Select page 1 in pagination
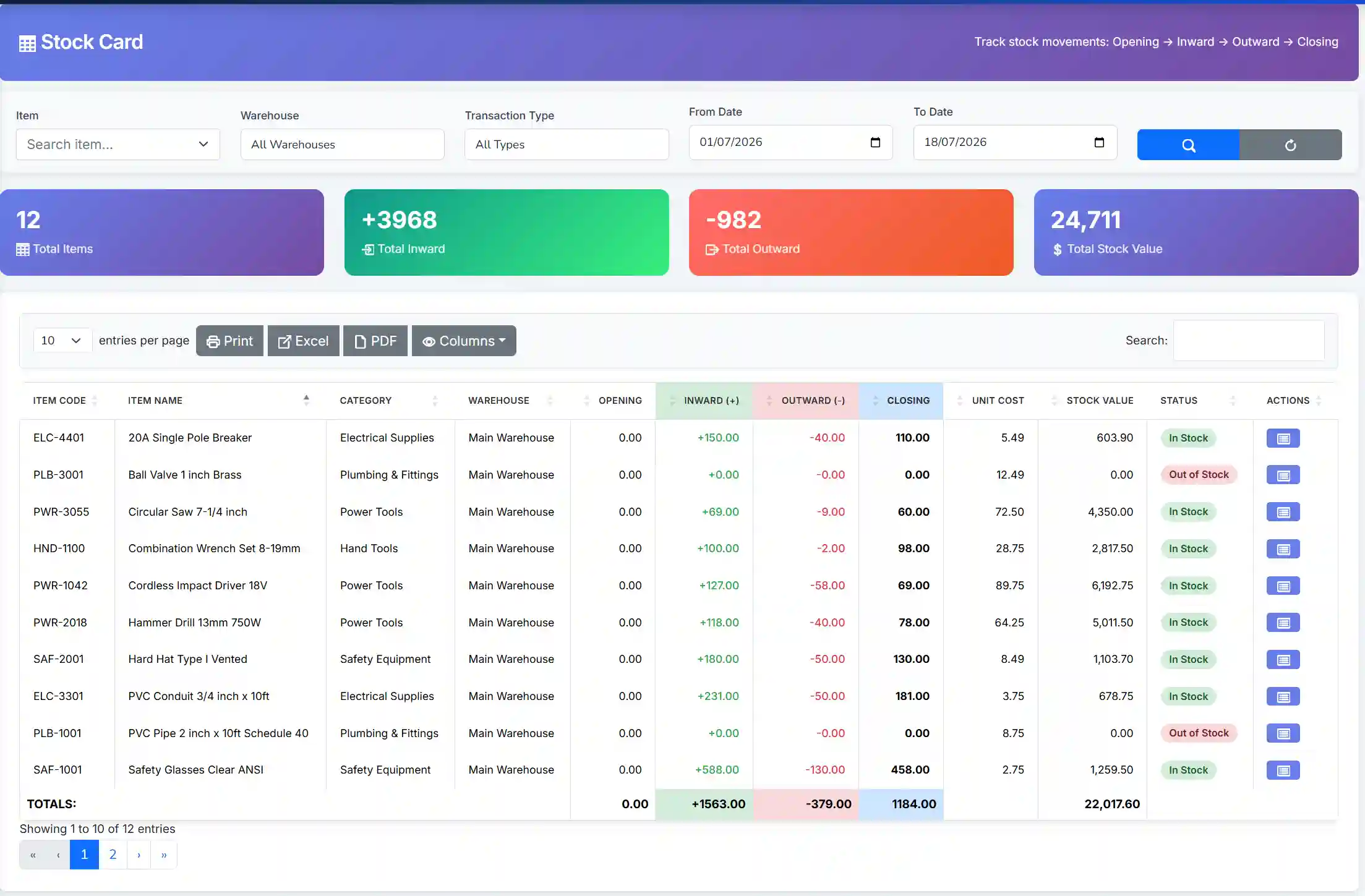This screenshot has height=896, width=1365. (x=84, y=855)
